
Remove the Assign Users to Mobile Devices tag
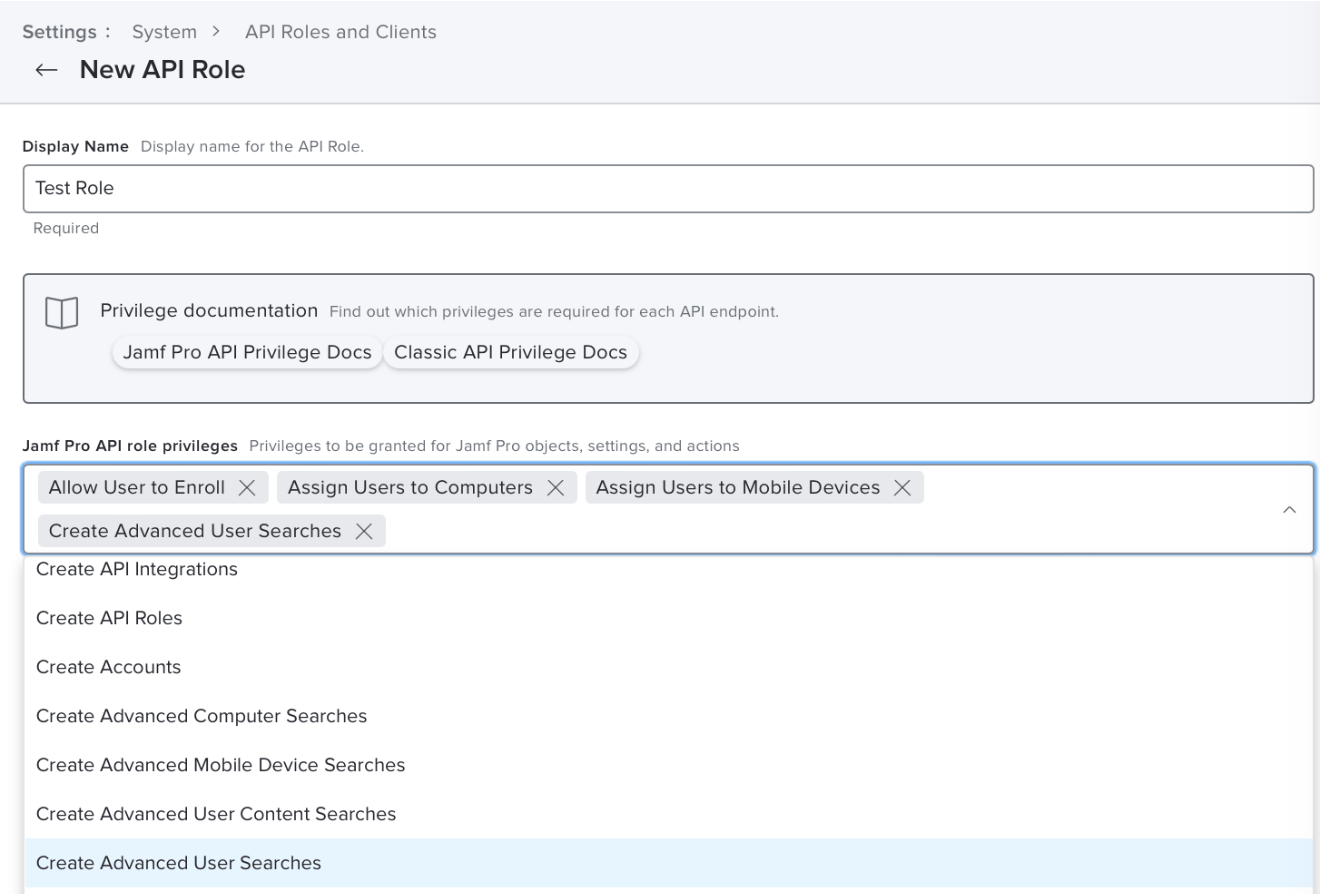tap(902, 488)
